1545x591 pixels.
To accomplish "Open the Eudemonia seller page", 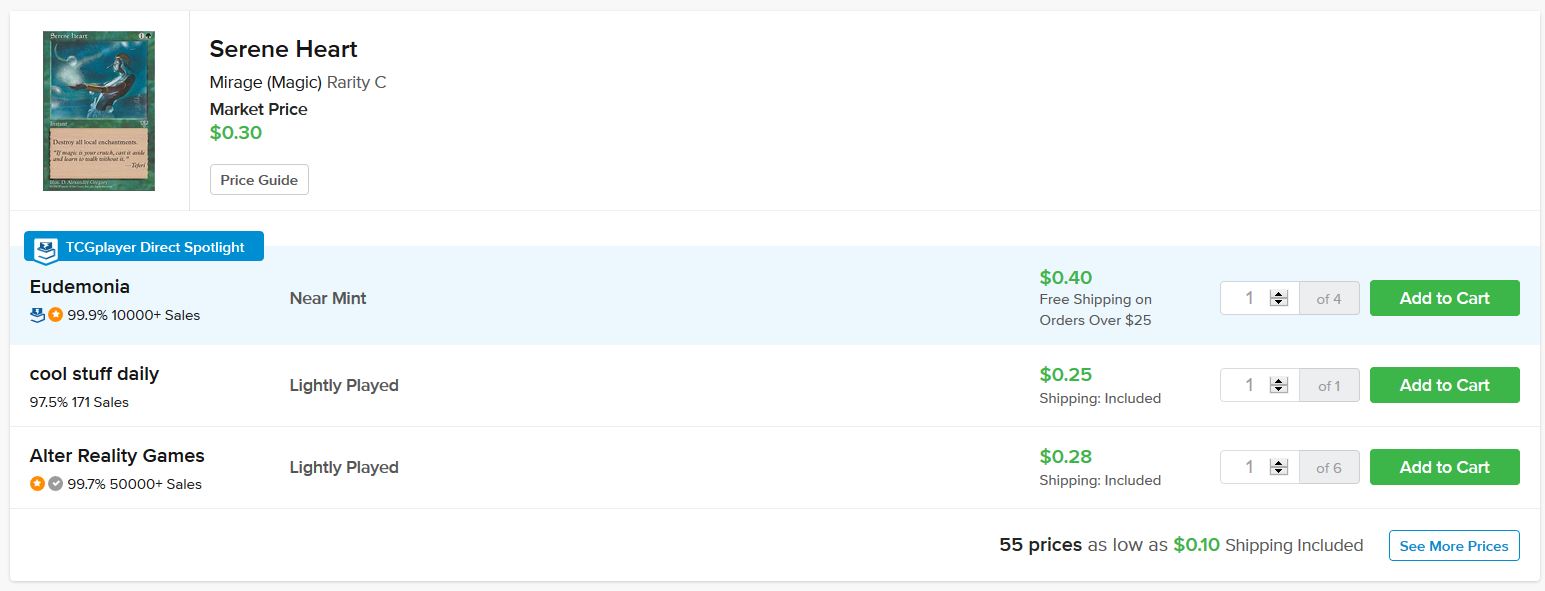I will coord(80,287).
